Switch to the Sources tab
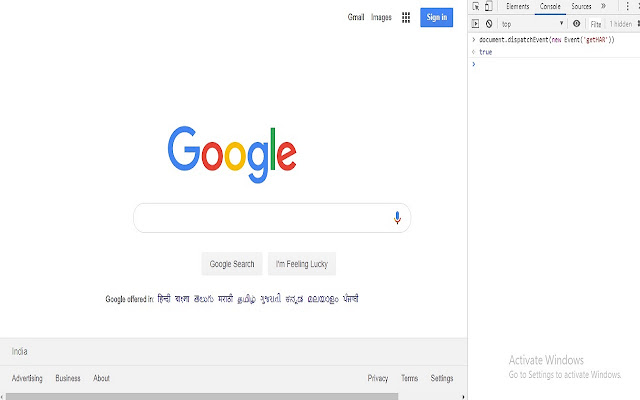The height and width of the screenshot is (400, 640). tap(581, 7)
